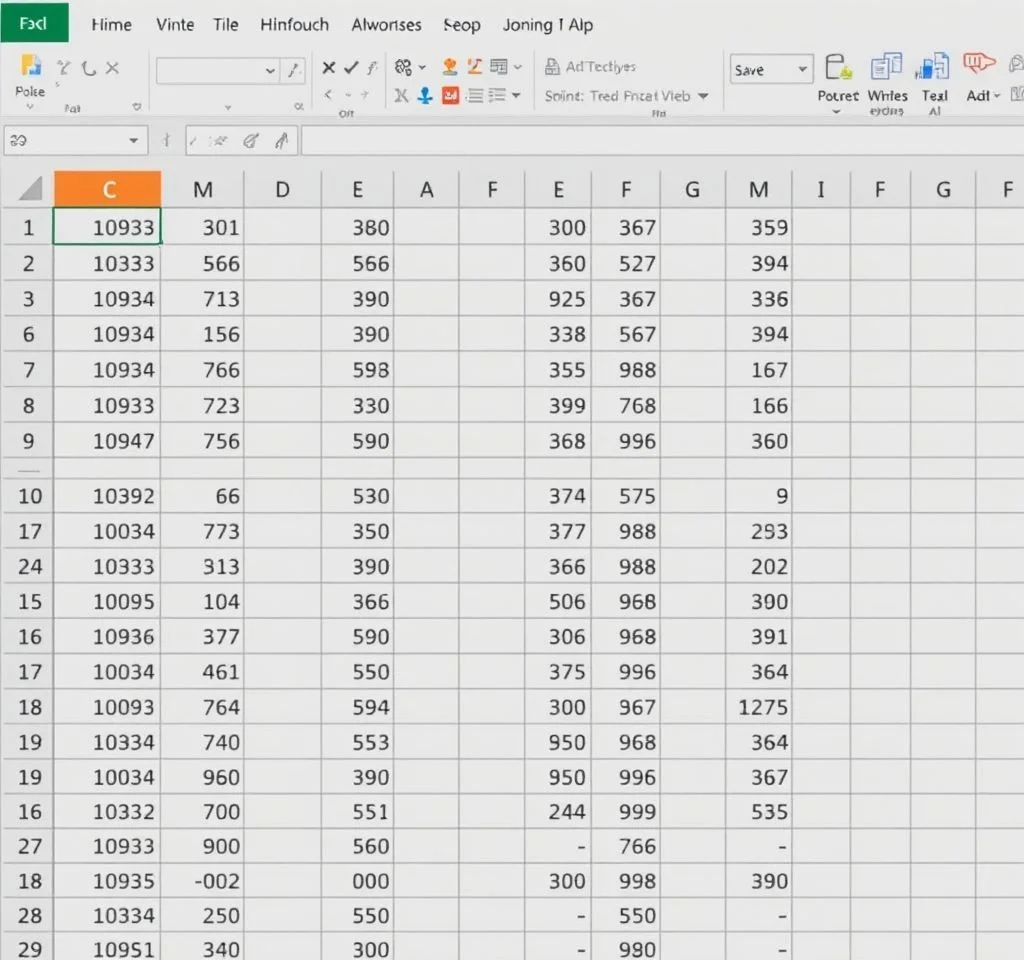Click the Ad Tectlyes button
Viewport: 1024px width, 960px height.
click(590, 67)
